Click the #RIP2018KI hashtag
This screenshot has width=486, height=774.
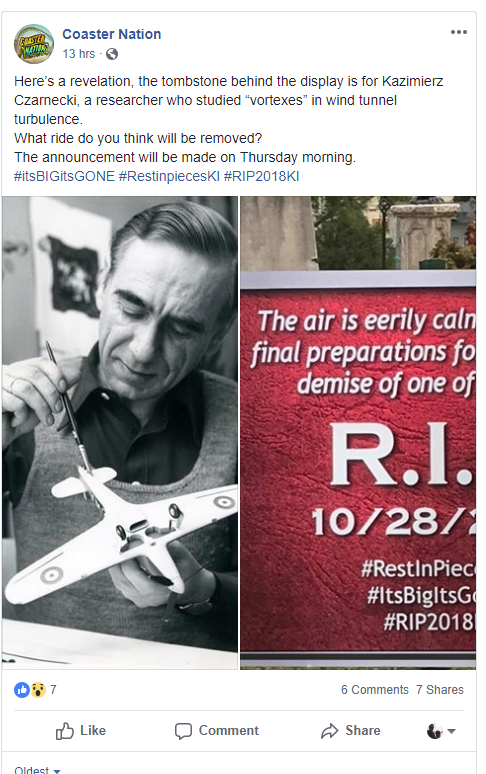tap(262, 176)
